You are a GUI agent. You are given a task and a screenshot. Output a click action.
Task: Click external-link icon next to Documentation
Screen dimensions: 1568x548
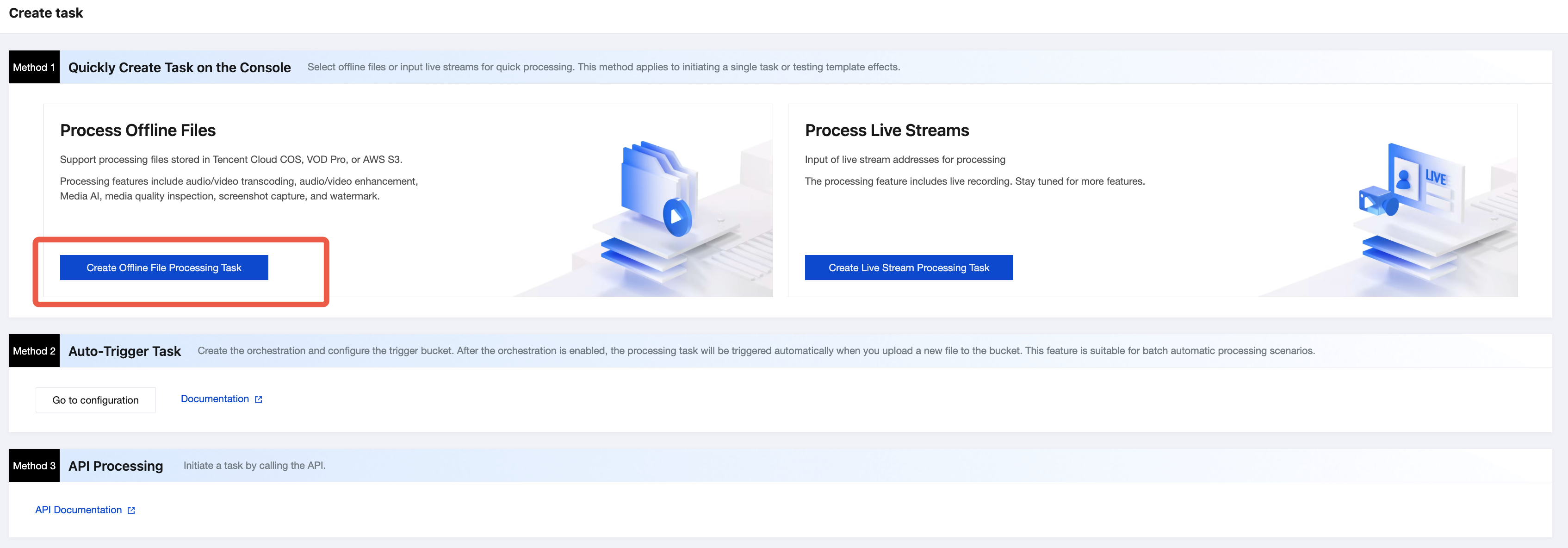tap(259, 399)
